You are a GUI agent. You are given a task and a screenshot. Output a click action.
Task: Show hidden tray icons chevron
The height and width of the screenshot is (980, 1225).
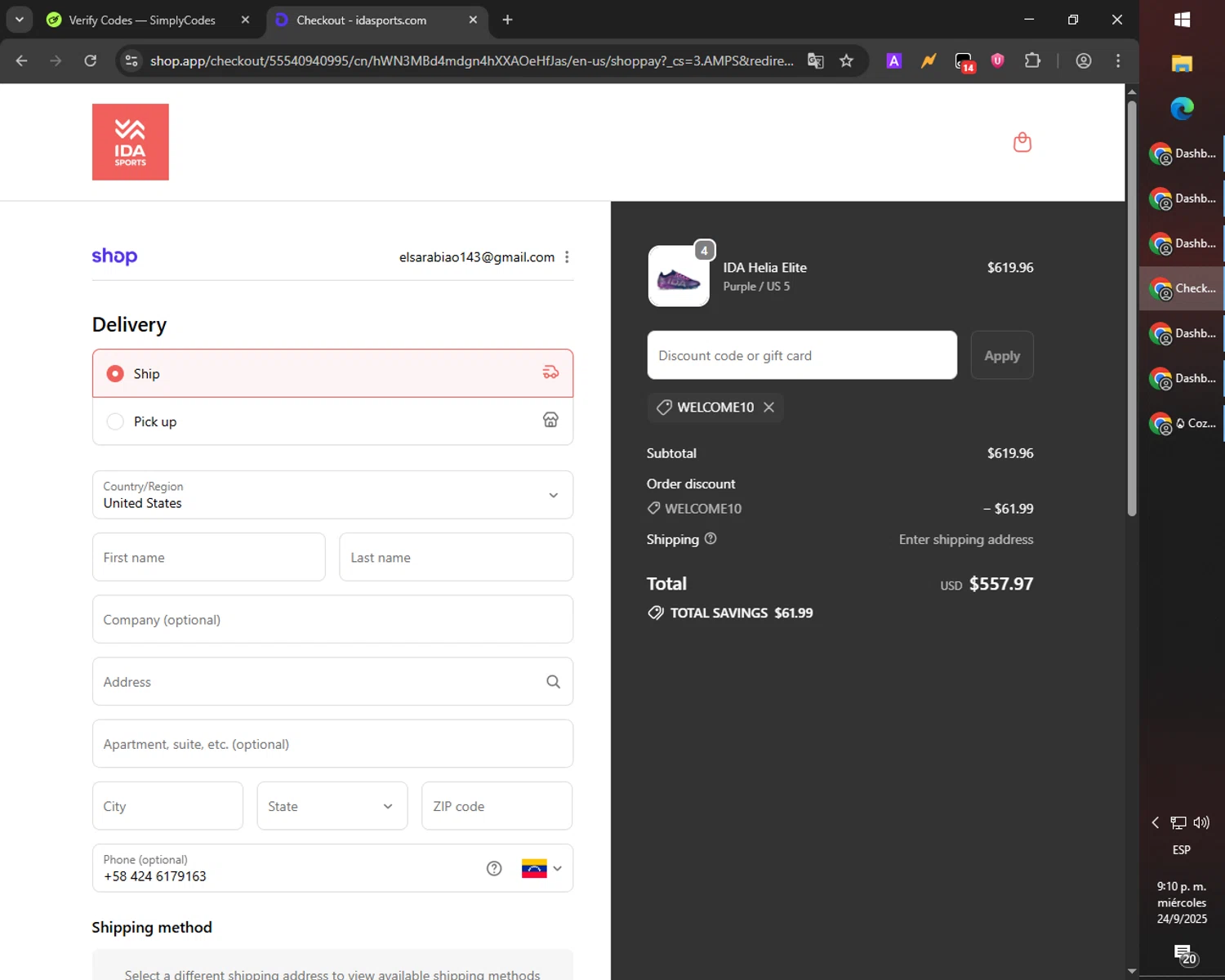(x=1155, y=822)
